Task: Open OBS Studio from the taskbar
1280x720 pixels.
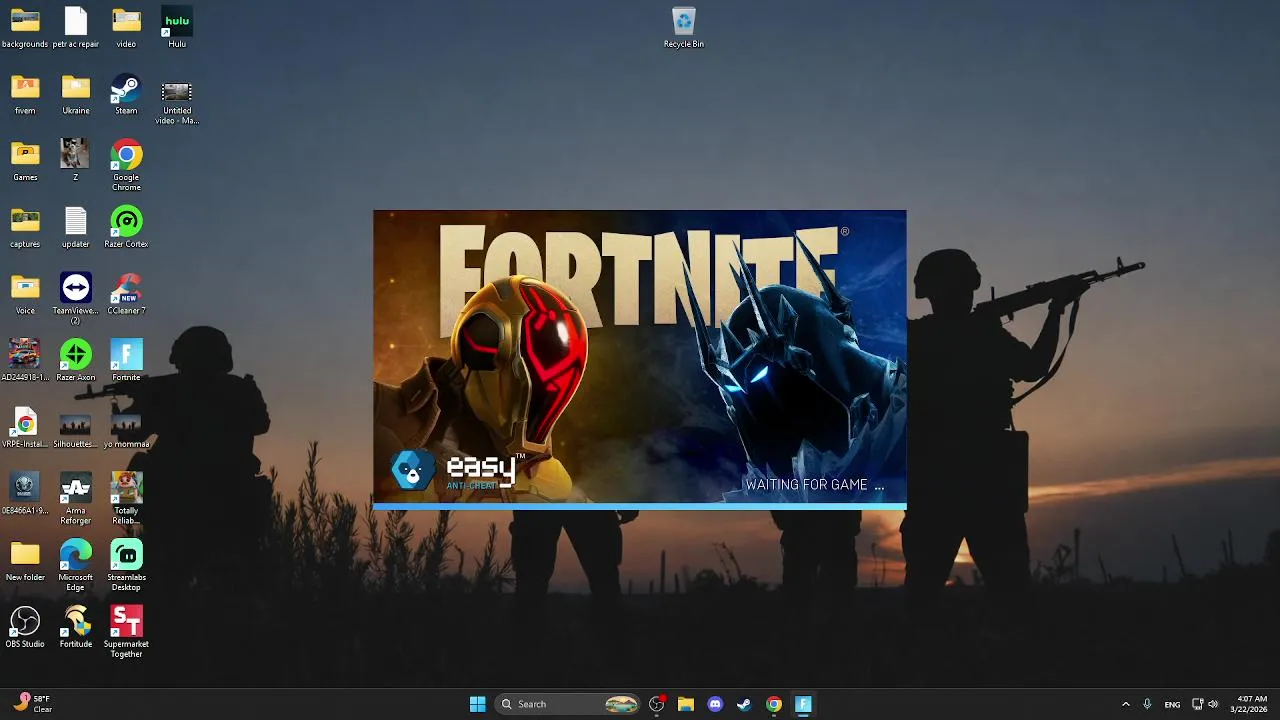Action: (657, 704)
